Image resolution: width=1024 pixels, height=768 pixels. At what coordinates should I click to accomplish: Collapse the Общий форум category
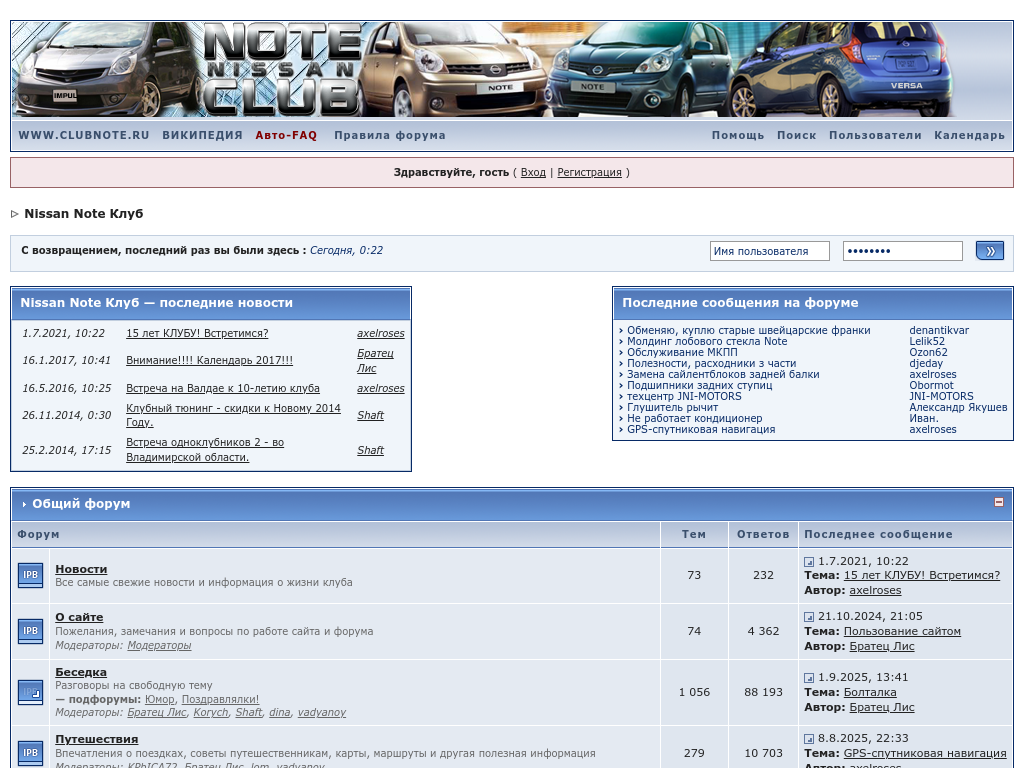998,503
